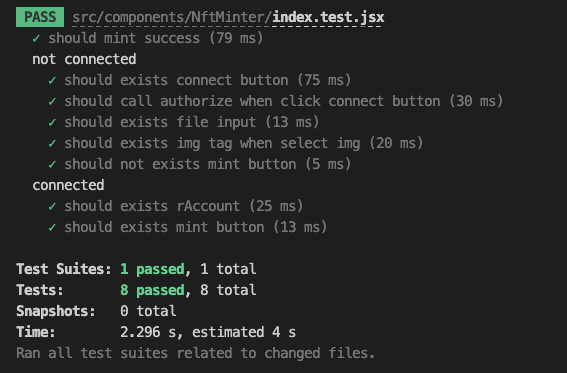Open the index.test.jsx file path link
Viewport: 567px width, 373px height.
[228, 17]
